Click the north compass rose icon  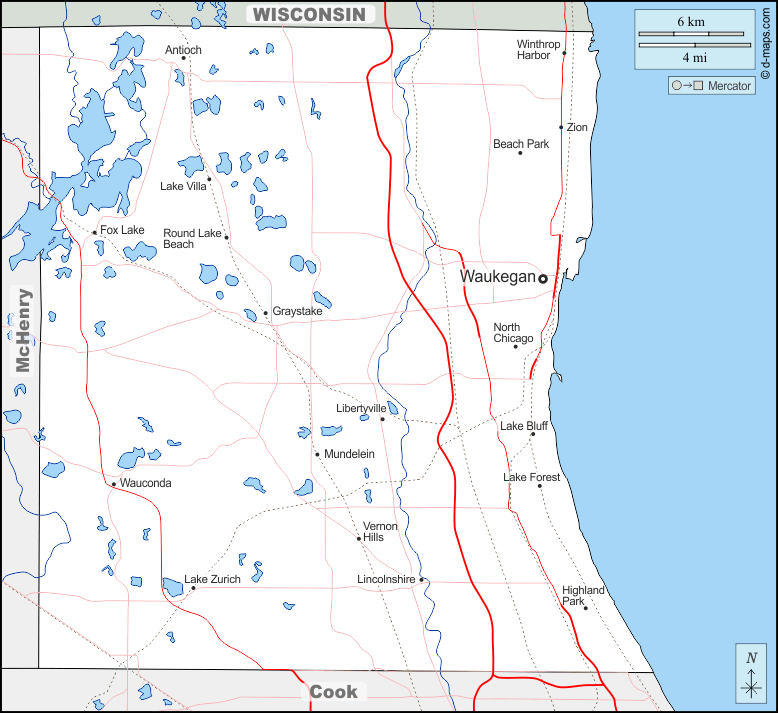point(751,673)
